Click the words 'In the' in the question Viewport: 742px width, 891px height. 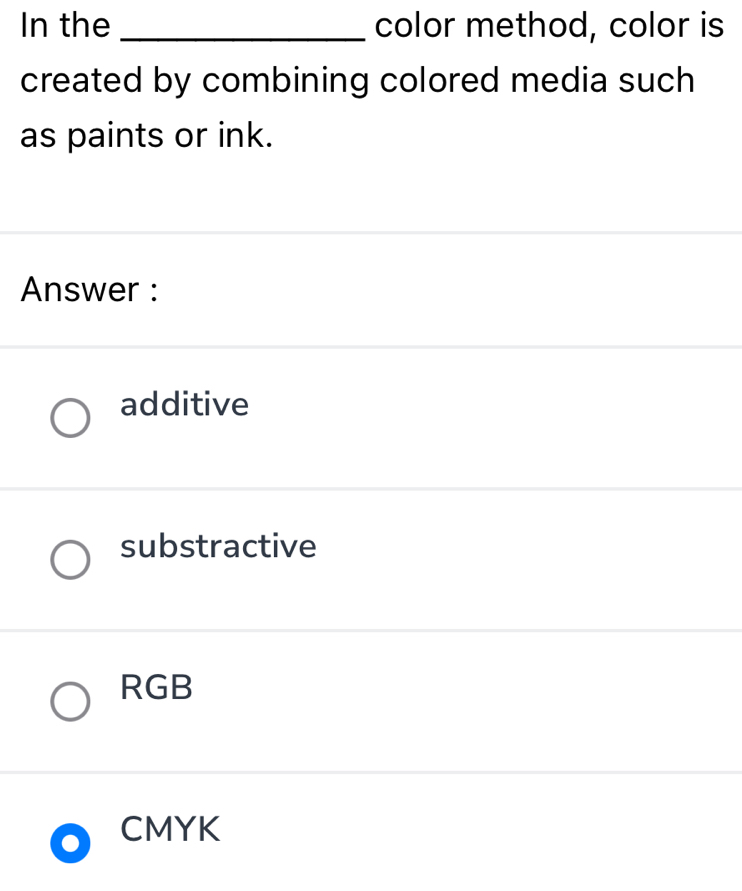pyautogui.click(x=65, y=26)
